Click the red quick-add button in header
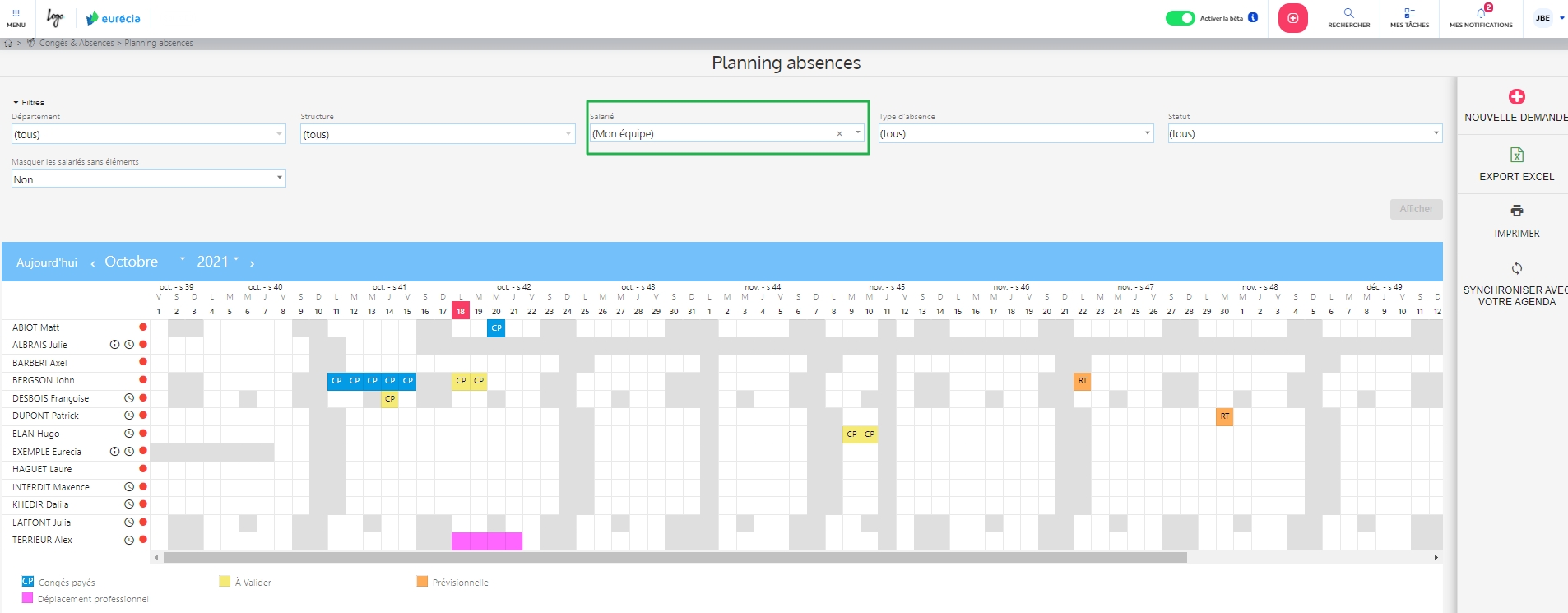Screen dimensions: 1568x613 (1292, 18)
